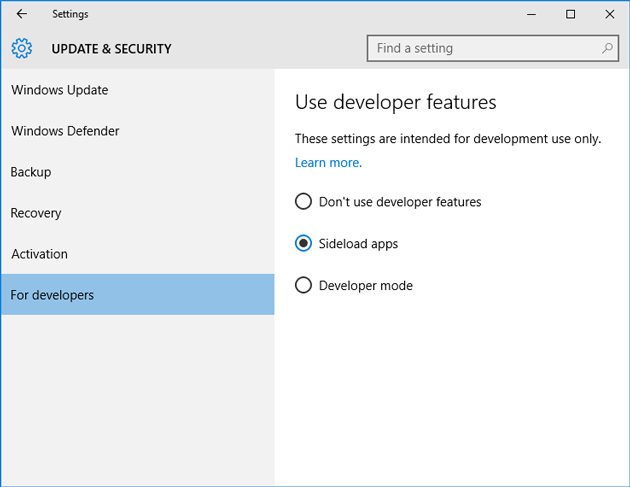
Task: Switch to the Windows Defender page
Action: [x=65, y=131]
